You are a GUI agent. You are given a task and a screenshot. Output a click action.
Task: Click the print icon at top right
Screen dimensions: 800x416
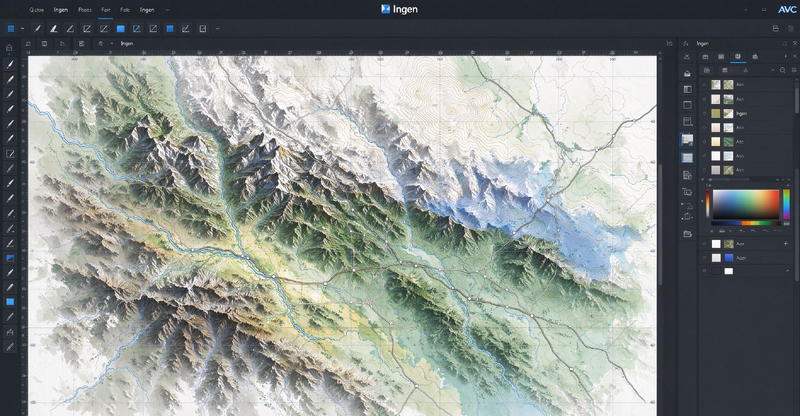click(776, 29)
